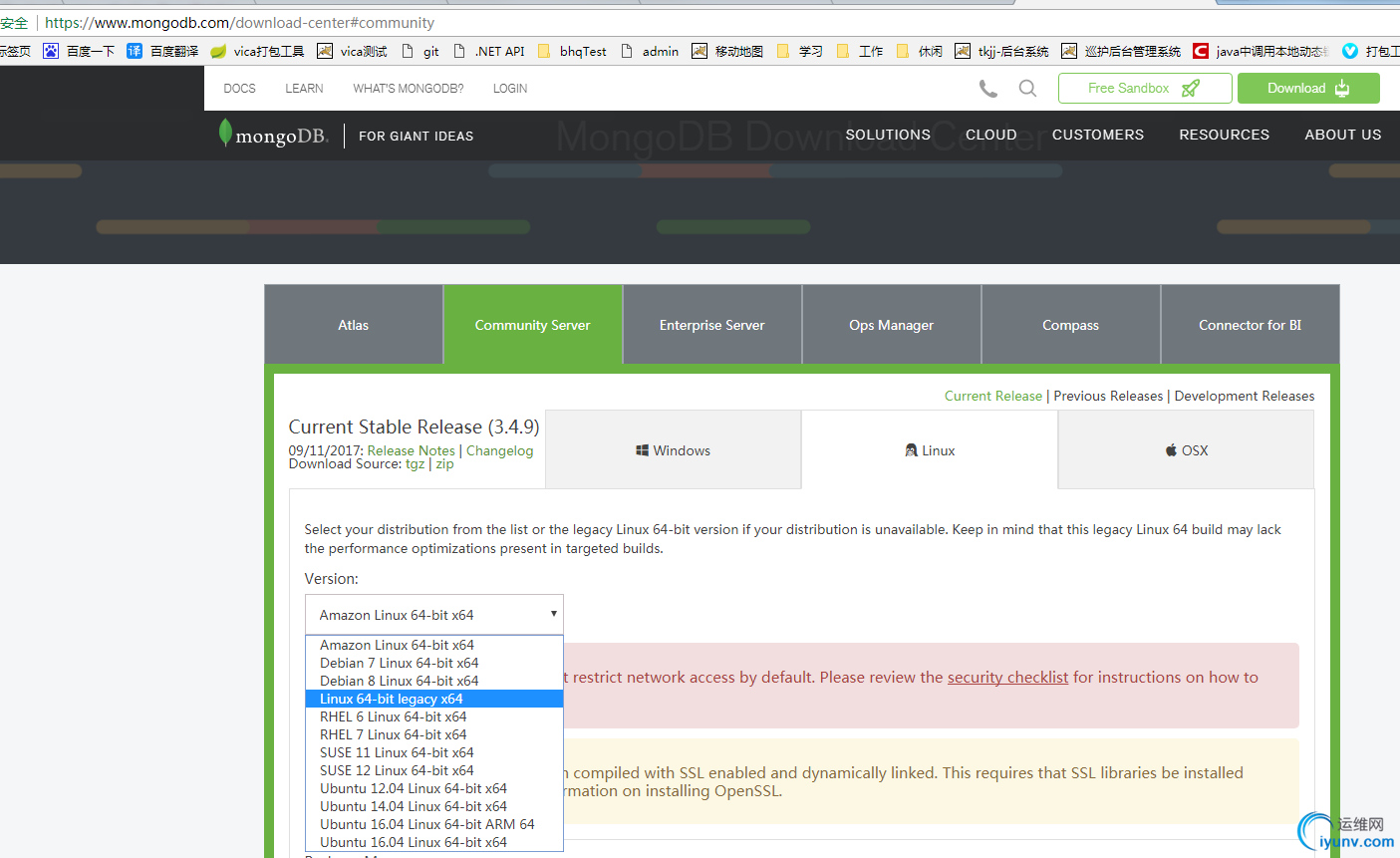
Task: Open the CUSTOMERS menu
Action: point(1098,135)
